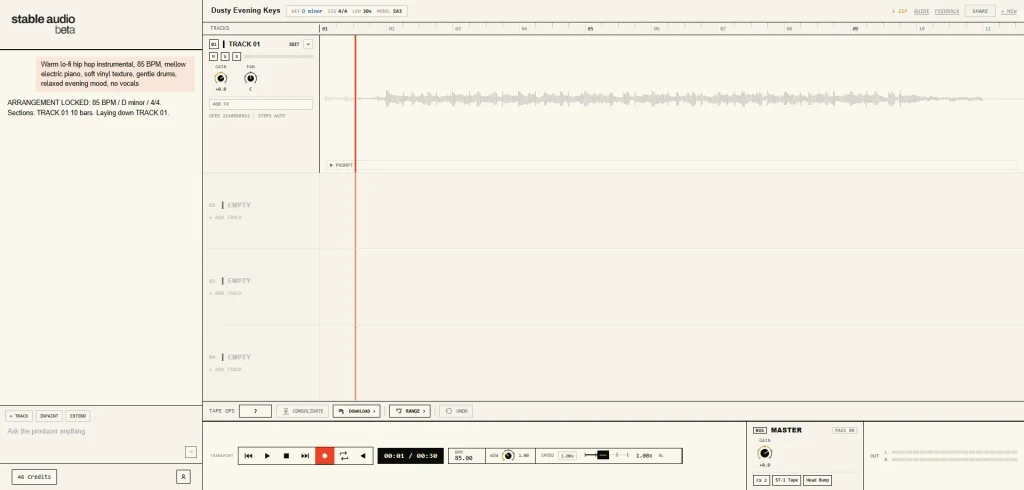Stop playback with the square button
Viewport: 1024px width, 490px height.
pyautogui.click(x=286, y=456)
